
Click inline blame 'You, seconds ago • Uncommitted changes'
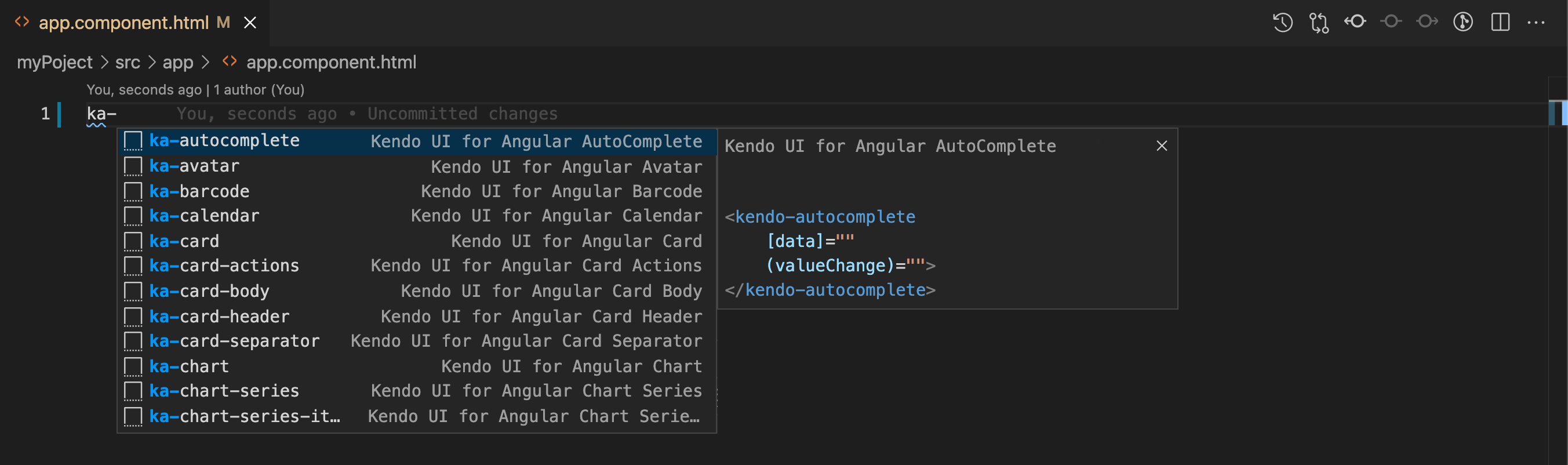coord(367,114)
